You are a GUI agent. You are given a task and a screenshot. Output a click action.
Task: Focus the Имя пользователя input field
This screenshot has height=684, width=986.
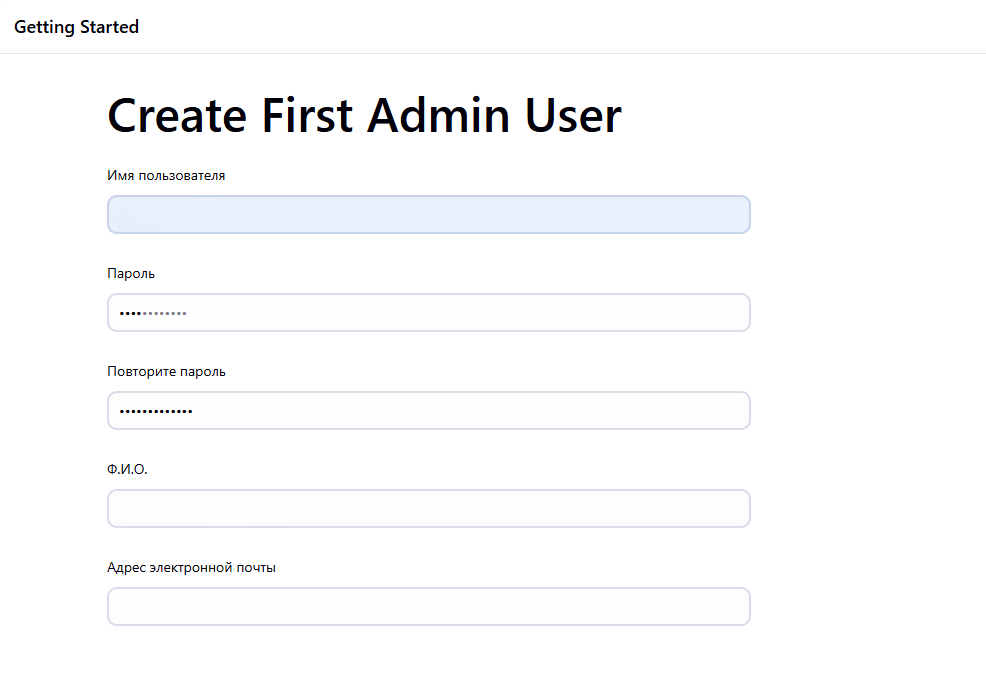click(428, 215)
